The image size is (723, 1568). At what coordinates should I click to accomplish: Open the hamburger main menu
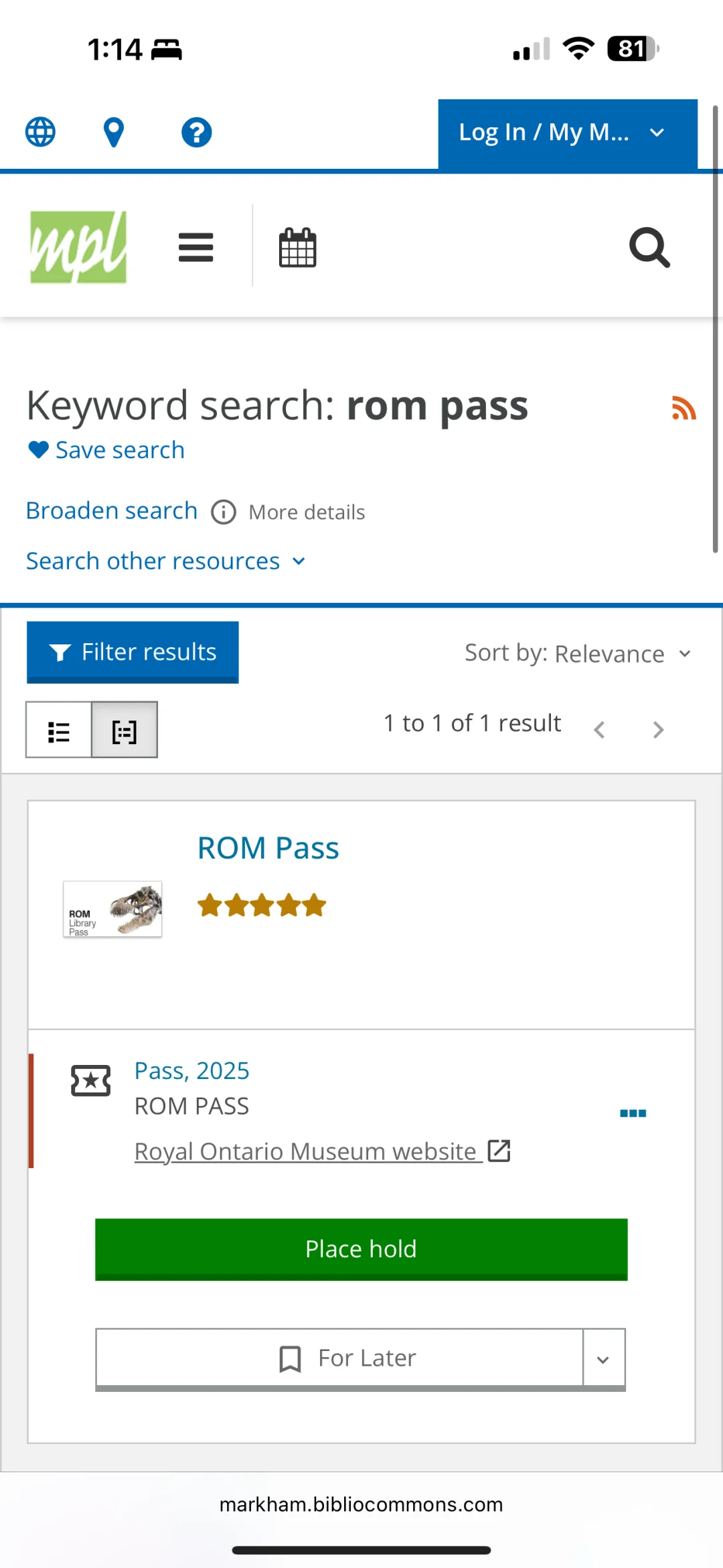coord(195,247)
